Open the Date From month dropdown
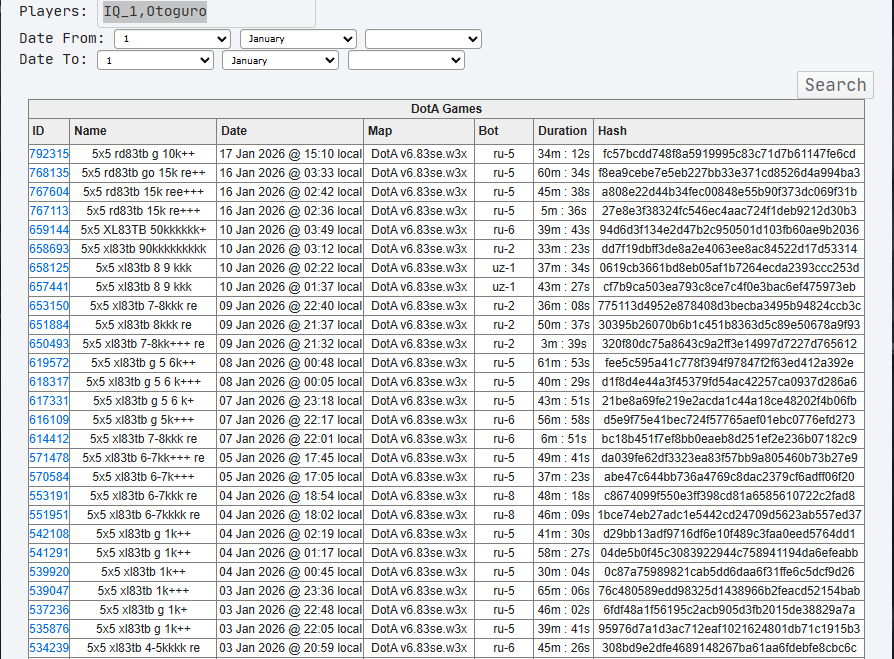Screen dimensions: 894x659 (x=298, y=39)
